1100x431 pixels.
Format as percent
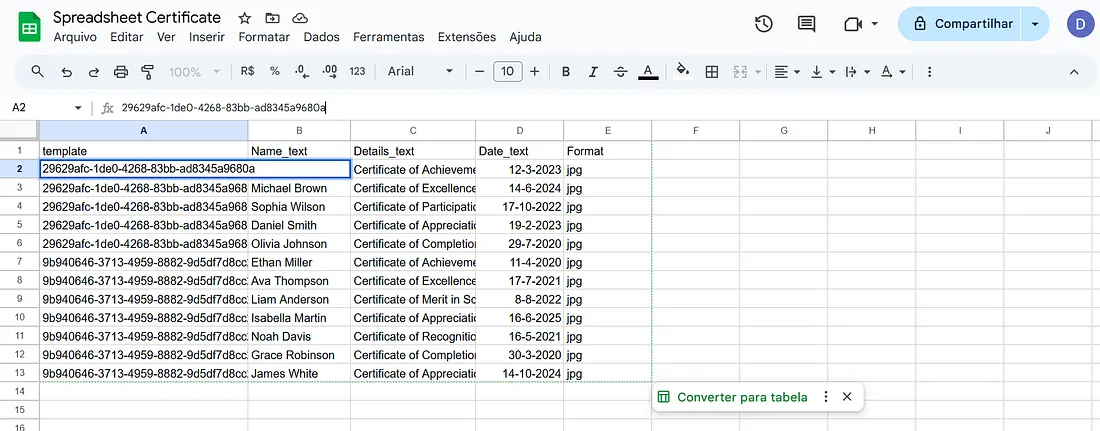[275, 71]
